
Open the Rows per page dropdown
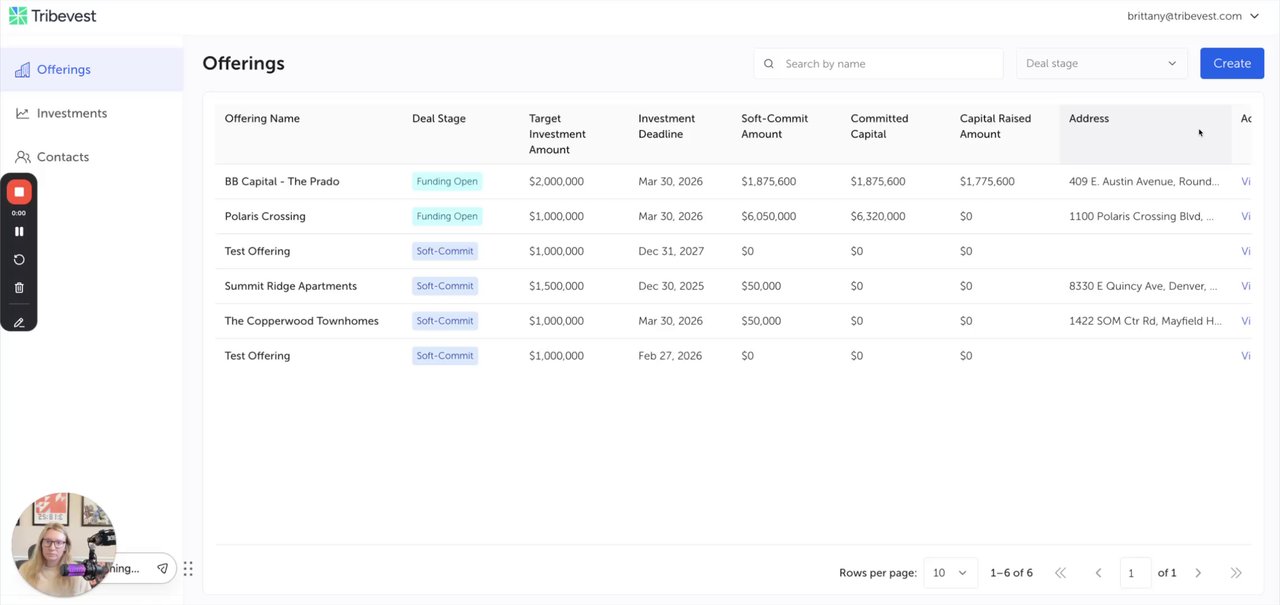949,573
